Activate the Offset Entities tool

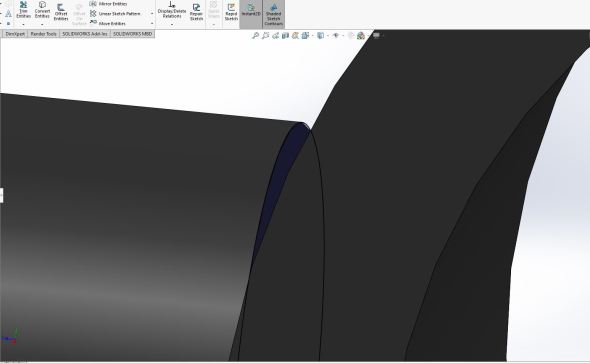[x=61, y=12]
